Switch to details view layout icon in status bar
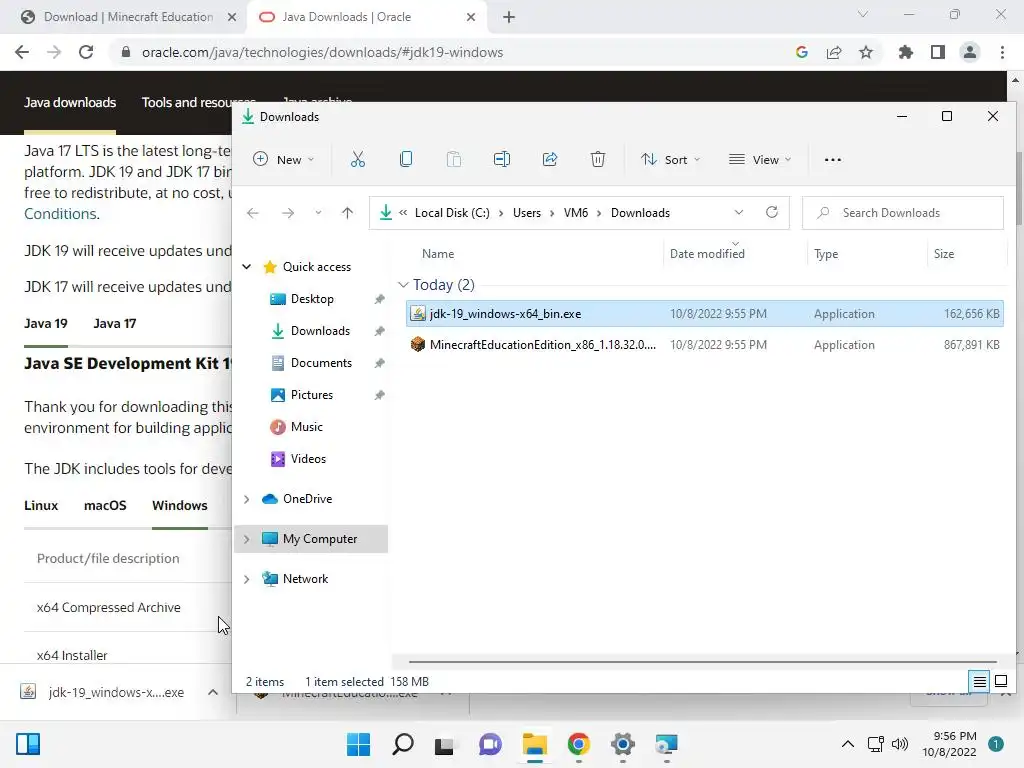 pyautogui.click(x=980, y=682)
